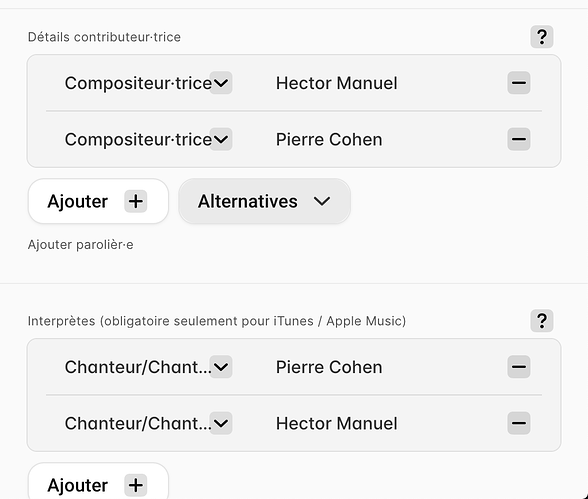
Task: Open role dropdown for Hector Manuel composer row
Action: pos(221,83)
